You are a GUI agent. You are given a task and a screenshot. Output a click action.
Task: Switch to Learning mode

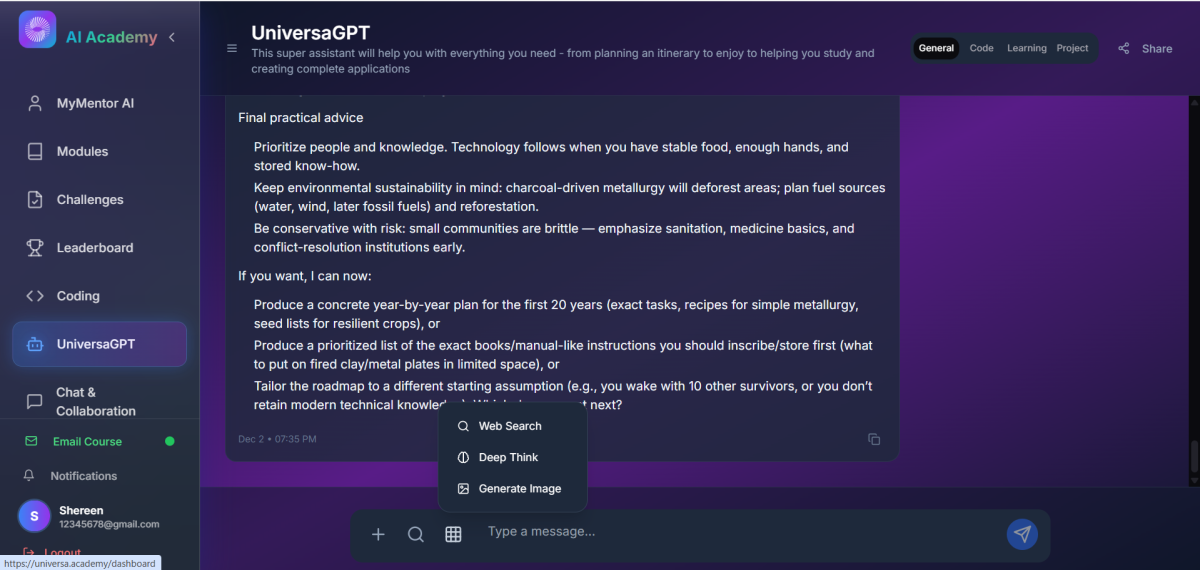1026,48
